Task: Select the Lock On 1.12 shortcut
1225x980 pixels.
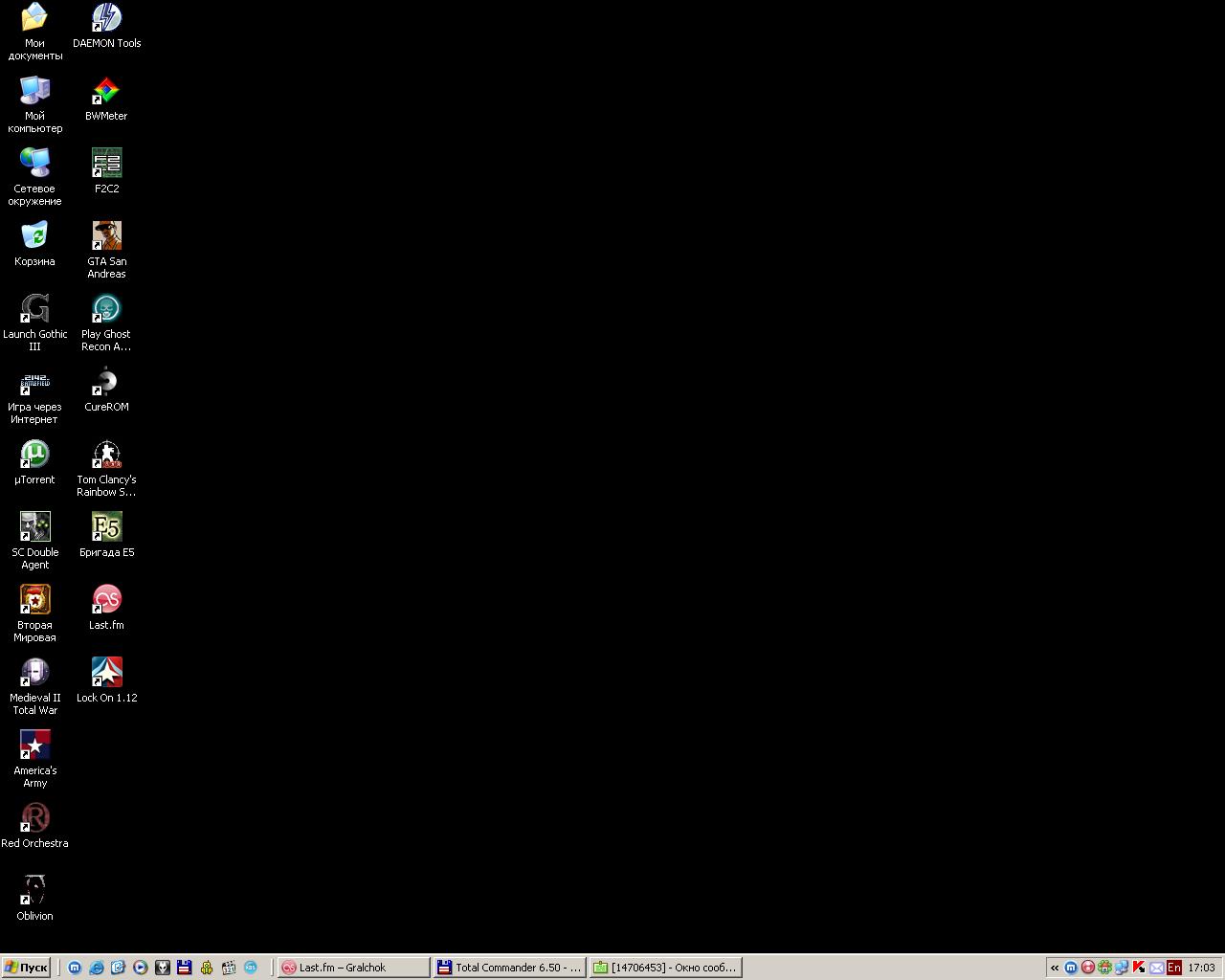Action: tap(106, 673)
